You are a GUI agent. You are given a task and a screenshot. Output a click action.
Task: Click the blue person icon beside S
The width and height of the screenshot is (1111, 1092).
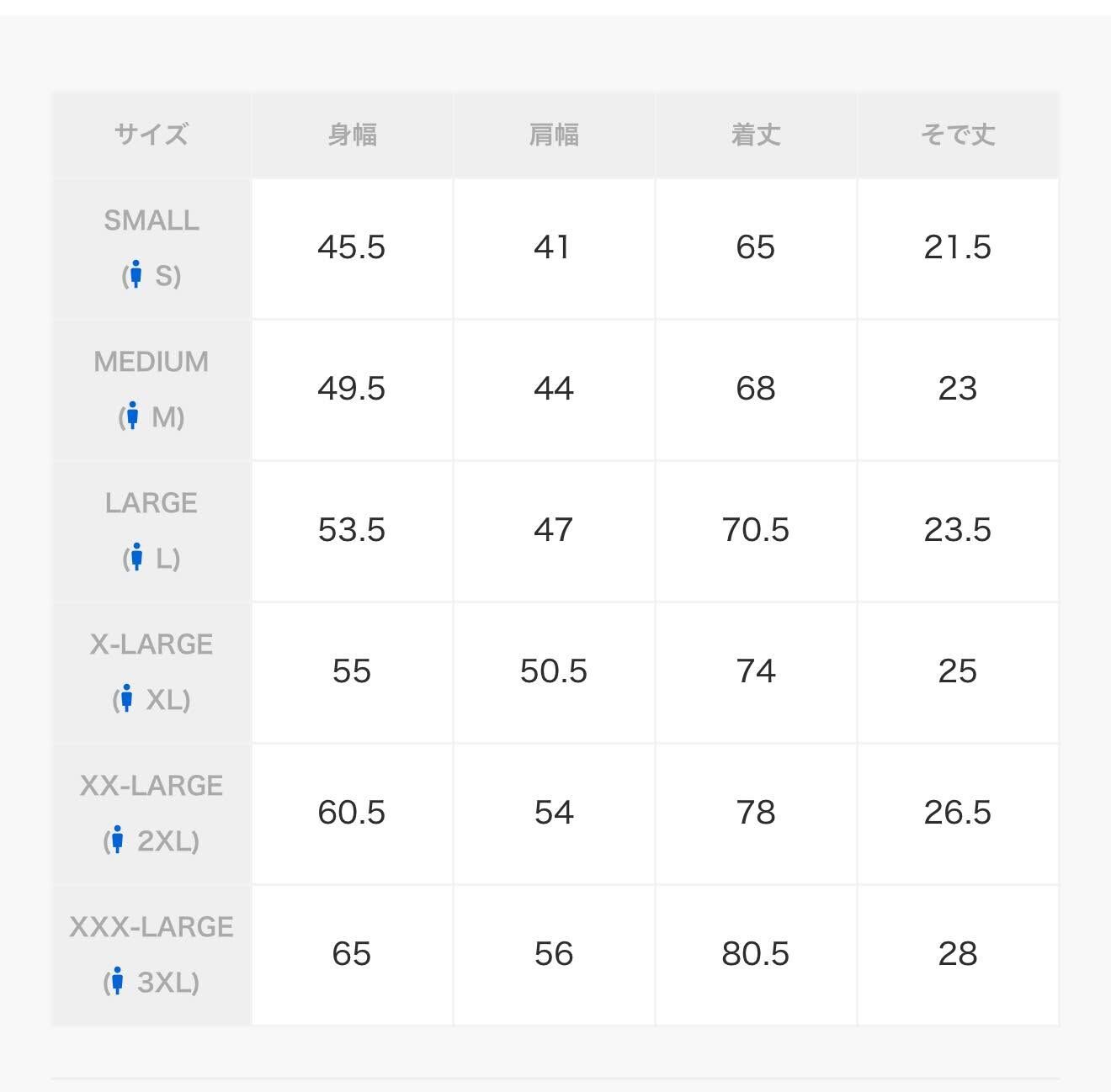pyautogui.click(x=136, y=275)
